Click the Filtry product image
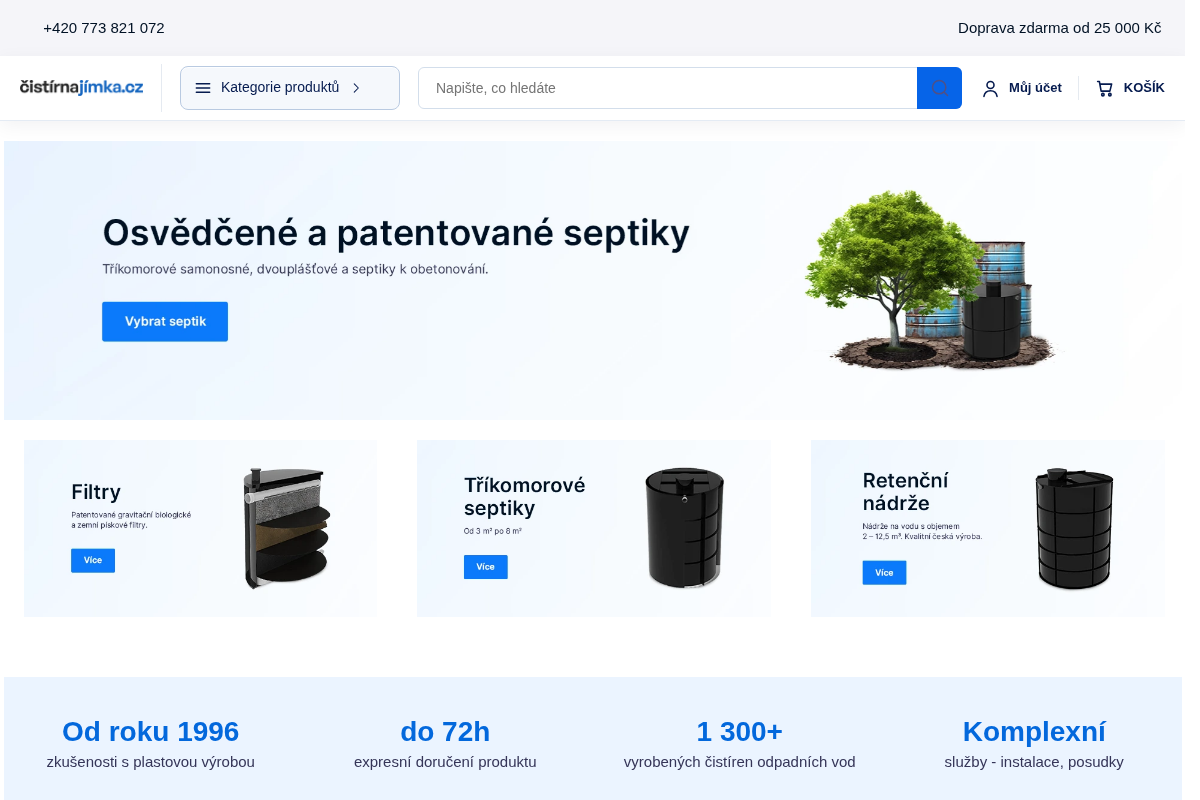The image size is (1200, 800). tap(286, 528)
